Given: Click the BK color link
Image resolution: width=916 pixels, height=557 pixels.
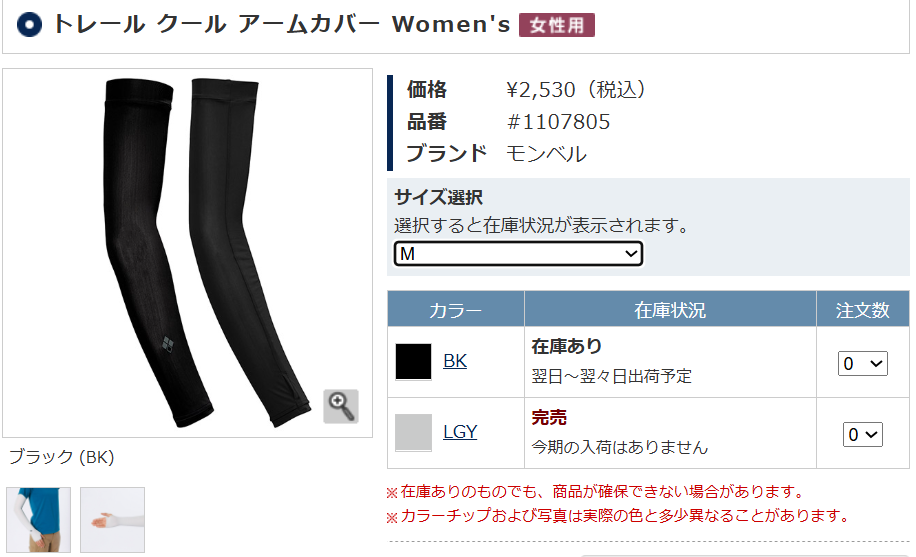Looking at the screenshot, I should coord(454,361).
